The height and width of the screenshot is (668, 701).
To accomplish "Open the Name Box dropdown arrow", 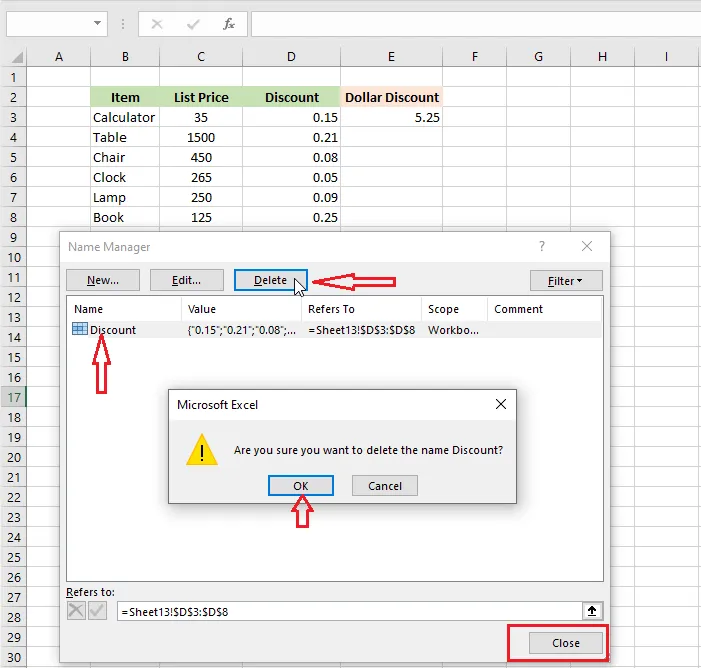I will pyautogui.click(x=97, y=23).
